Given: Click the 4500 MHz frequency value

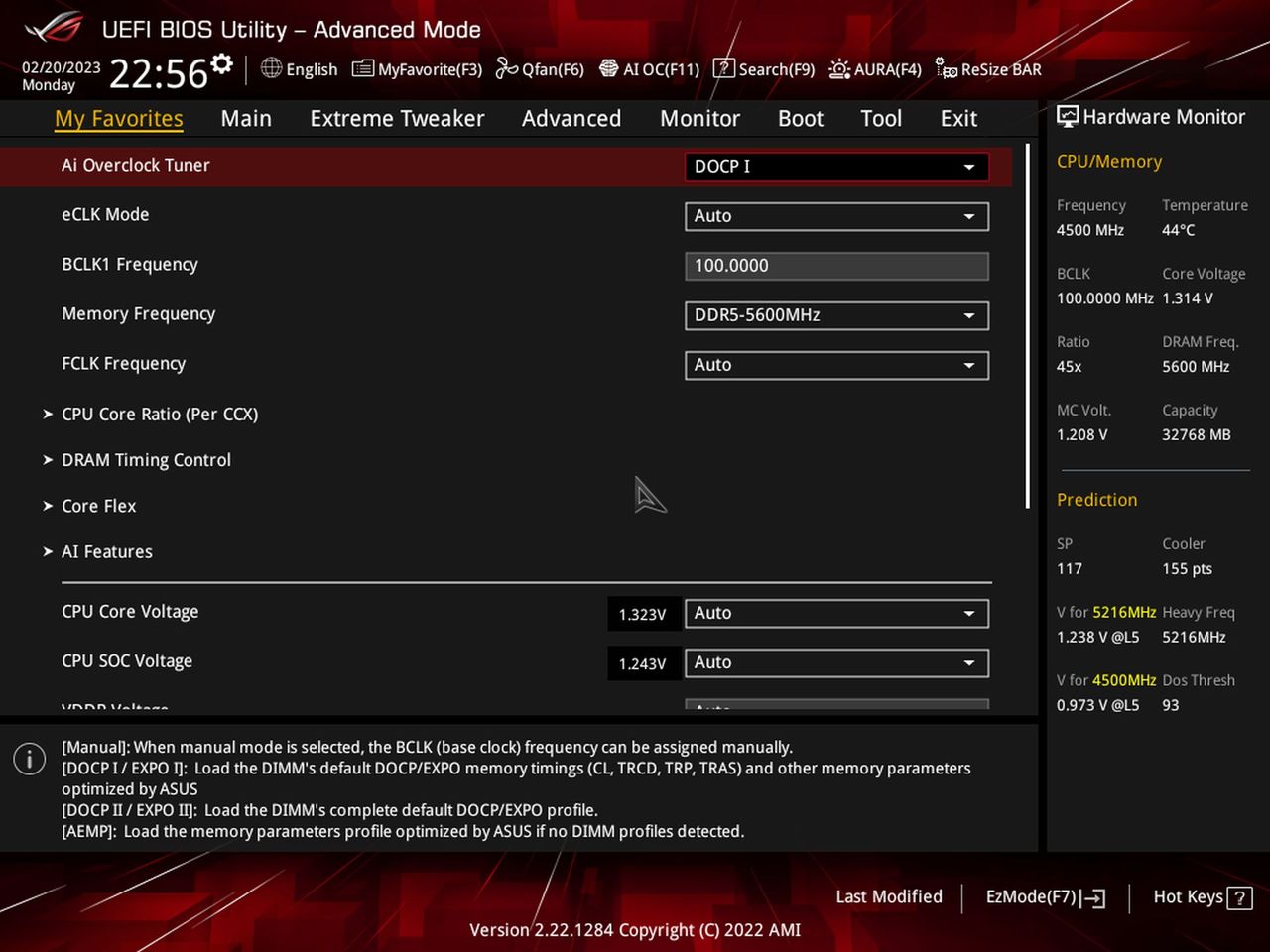Looking at the screenshot, I should (x=1090, y=230).
